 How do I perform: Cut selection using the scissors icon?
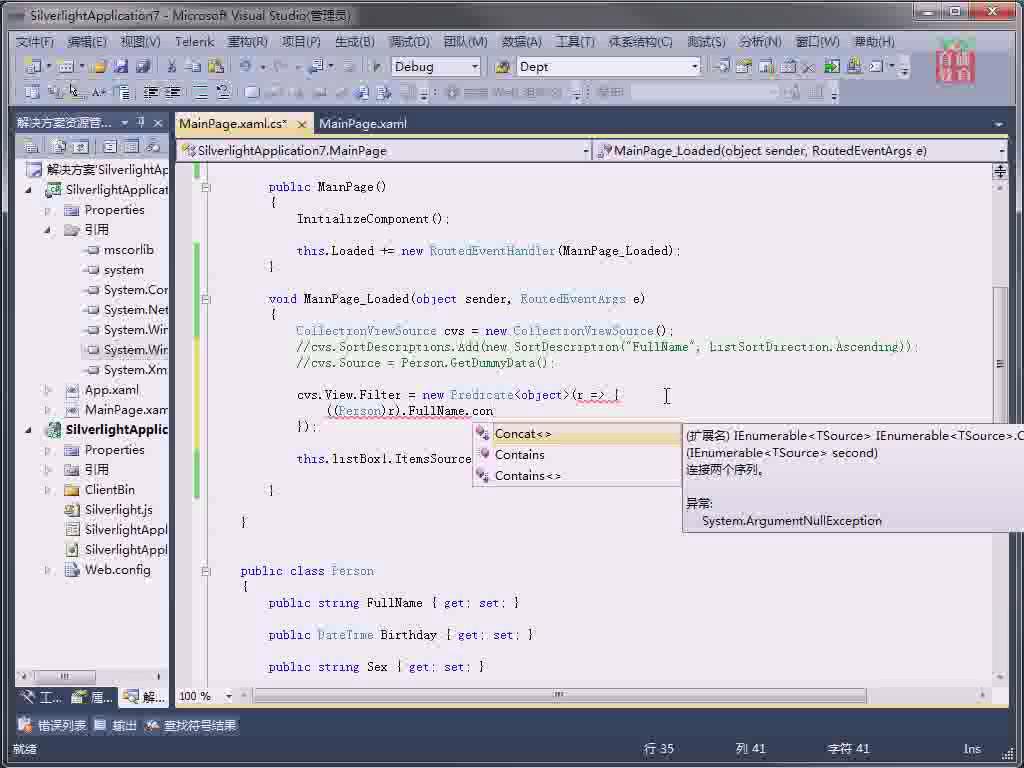172,66
